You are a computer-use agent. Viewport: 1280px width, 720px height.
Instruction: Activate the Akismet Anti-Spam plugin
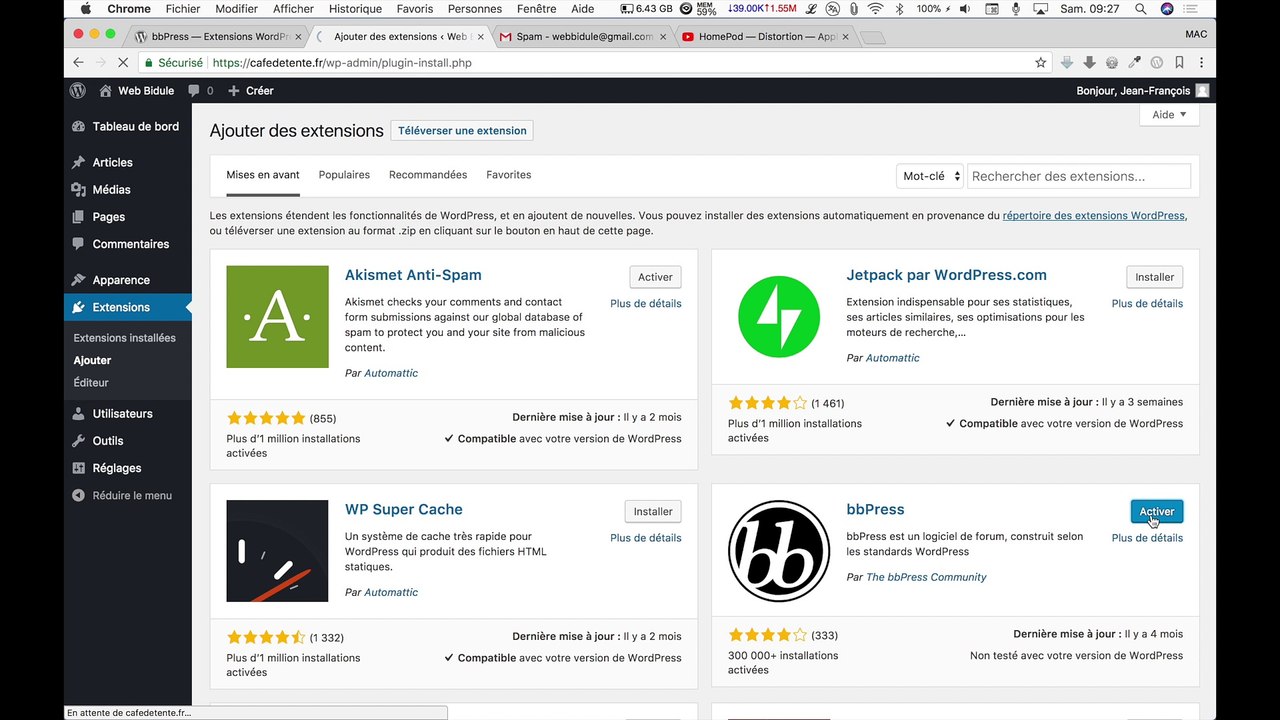[655, 277]
